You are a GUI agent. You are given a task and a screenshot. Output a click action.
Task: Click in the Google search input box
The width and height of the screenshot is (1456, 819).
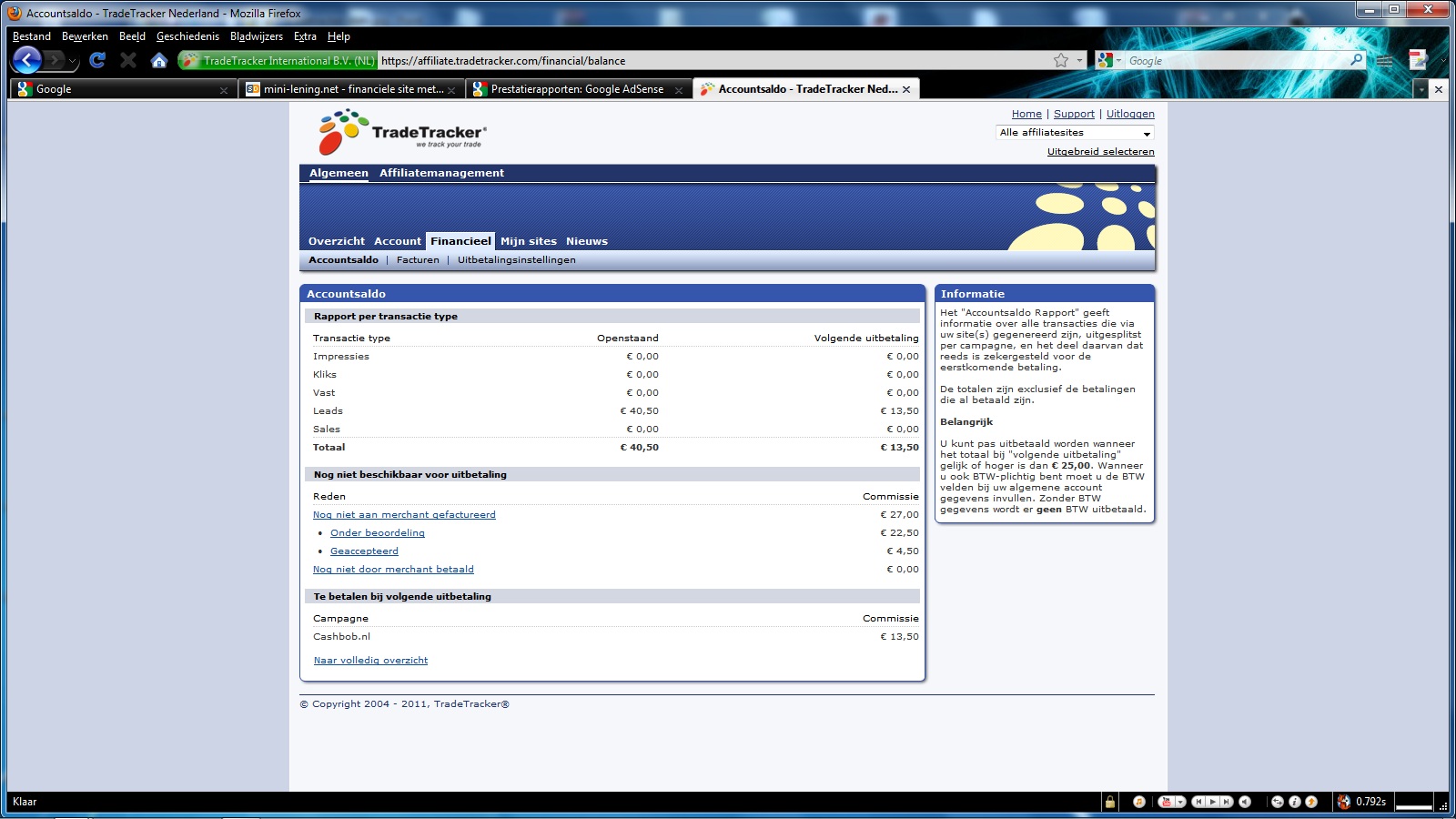1236,61
